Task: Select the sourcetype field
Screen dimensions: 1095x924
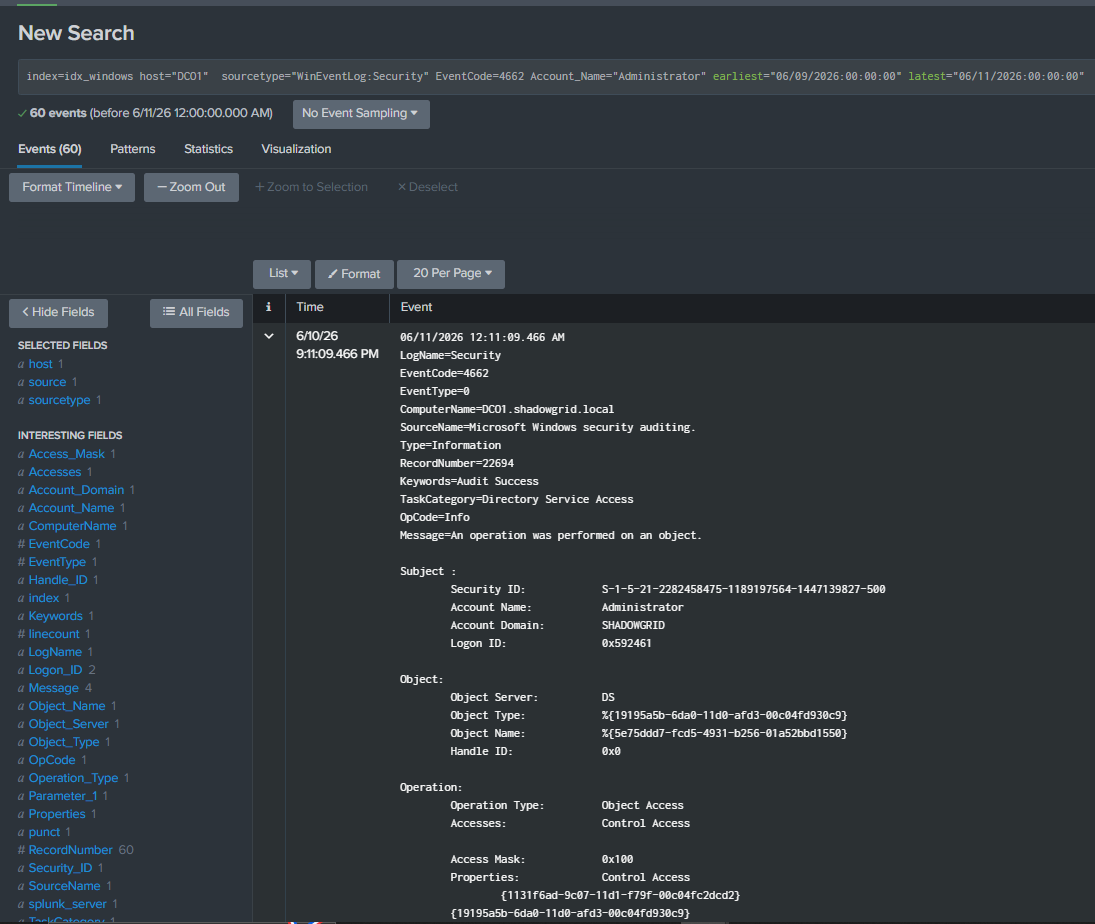Action: coord(59,400)
